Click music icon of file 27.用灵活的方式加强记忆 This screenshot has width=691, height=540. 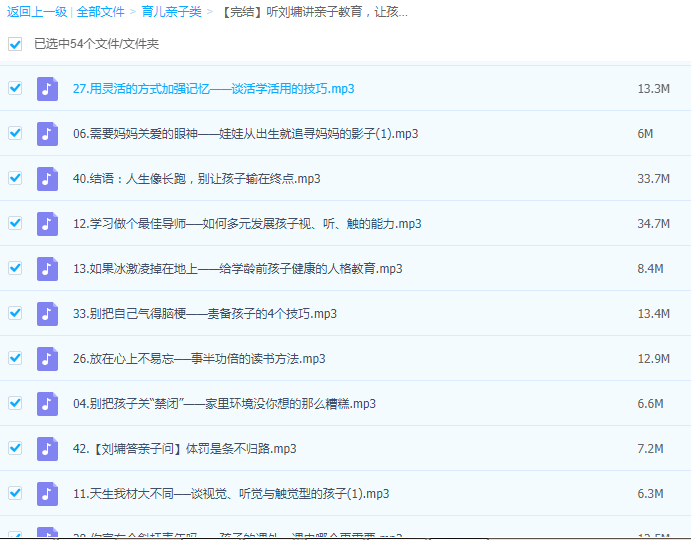pos(47,89)
